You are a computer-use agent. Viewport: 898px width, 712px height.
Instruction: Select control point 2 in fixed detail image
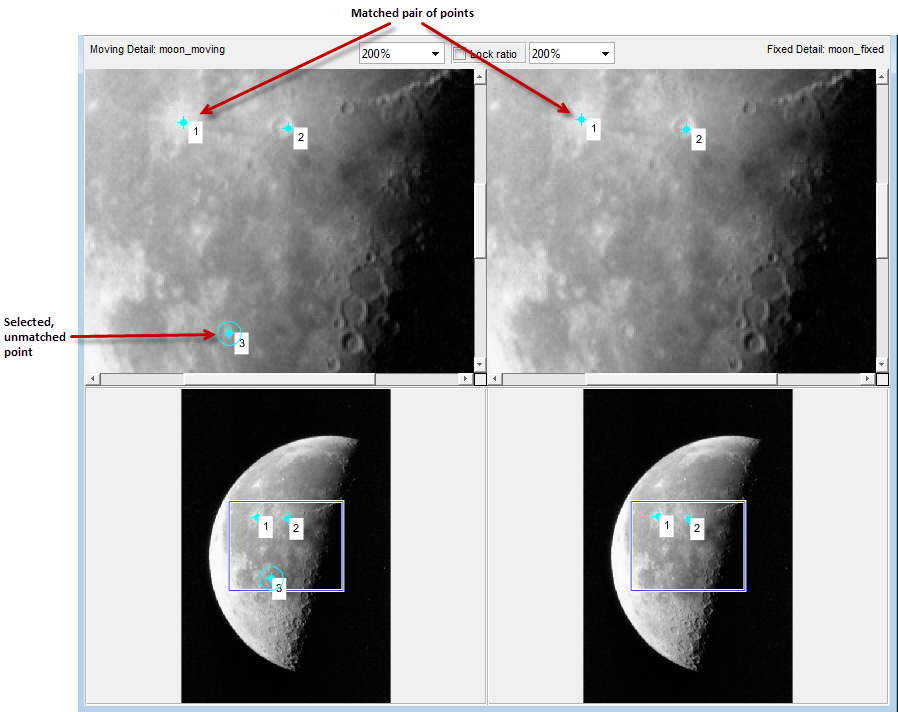[685, 128]
